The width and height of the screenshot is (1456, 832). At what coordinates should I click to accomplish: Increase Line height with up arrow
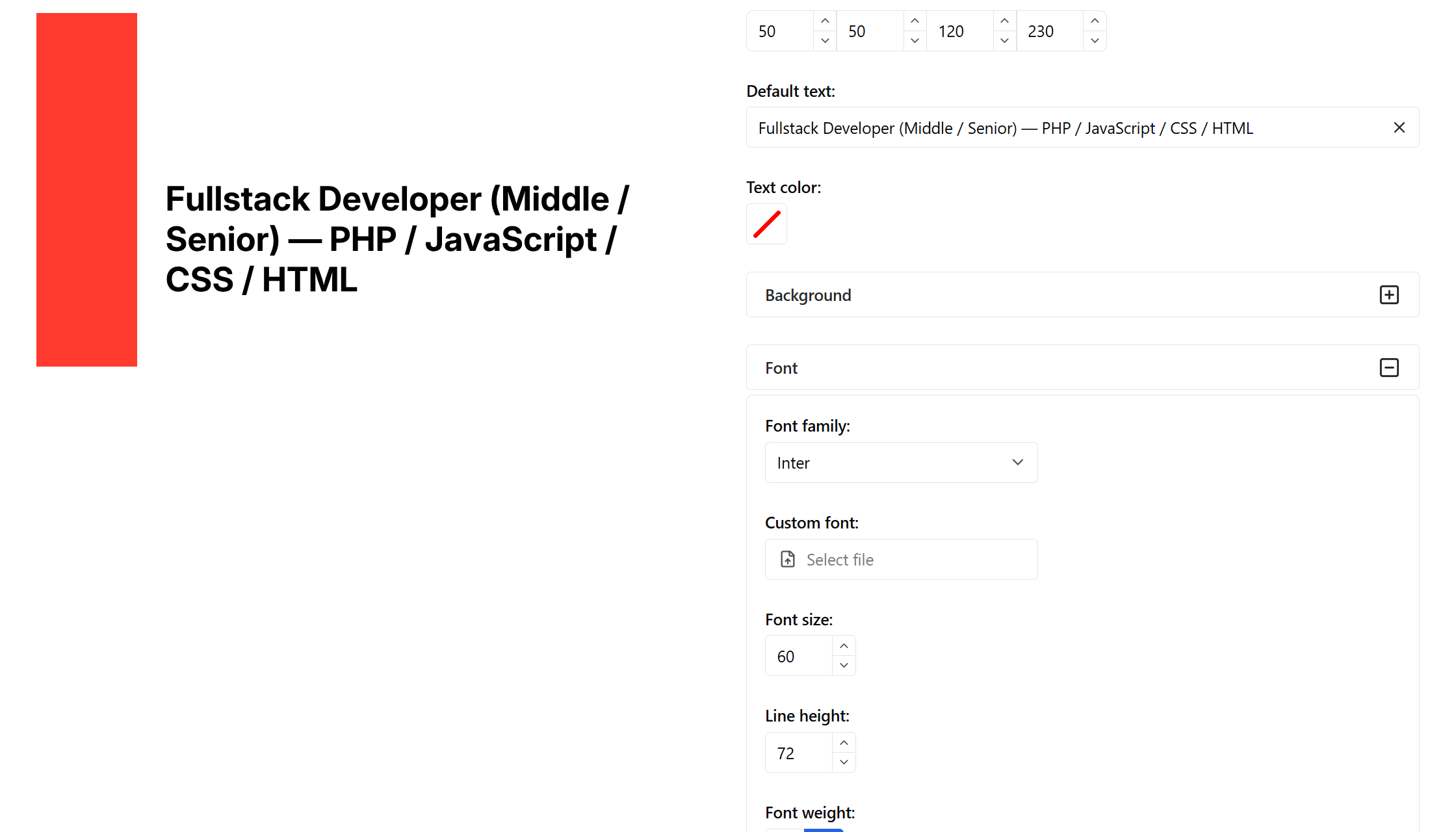coord(844,743)
